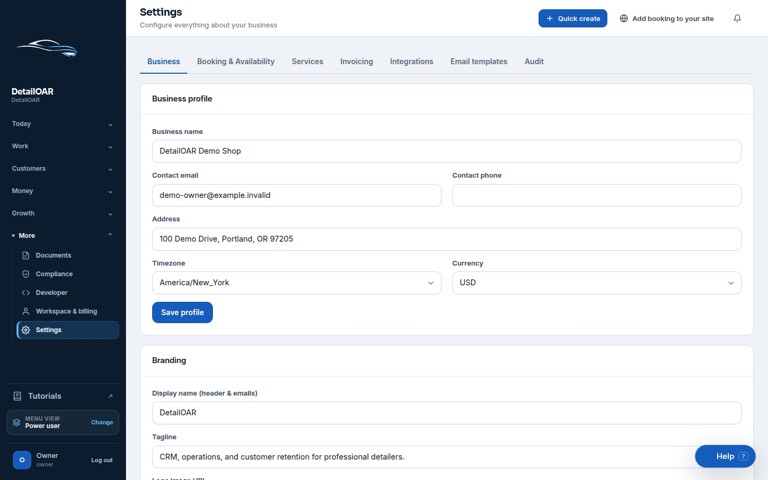Image resolution: width=768 pixels, height=480 pixels.
Task: Click Add booking to your site
Action: pyautogui.click(x=667, y=18)
